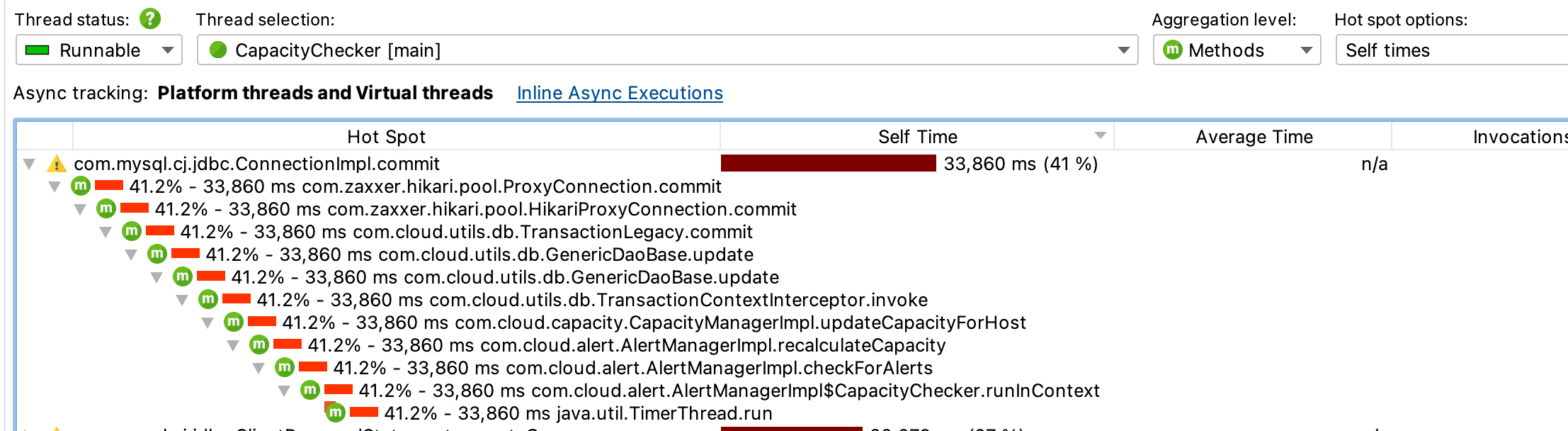The height and width of the screenshot is (431, 1568).
Task: Click method icon of TransactionContextInterceptor.invoke row
Action: click(208, 300)
